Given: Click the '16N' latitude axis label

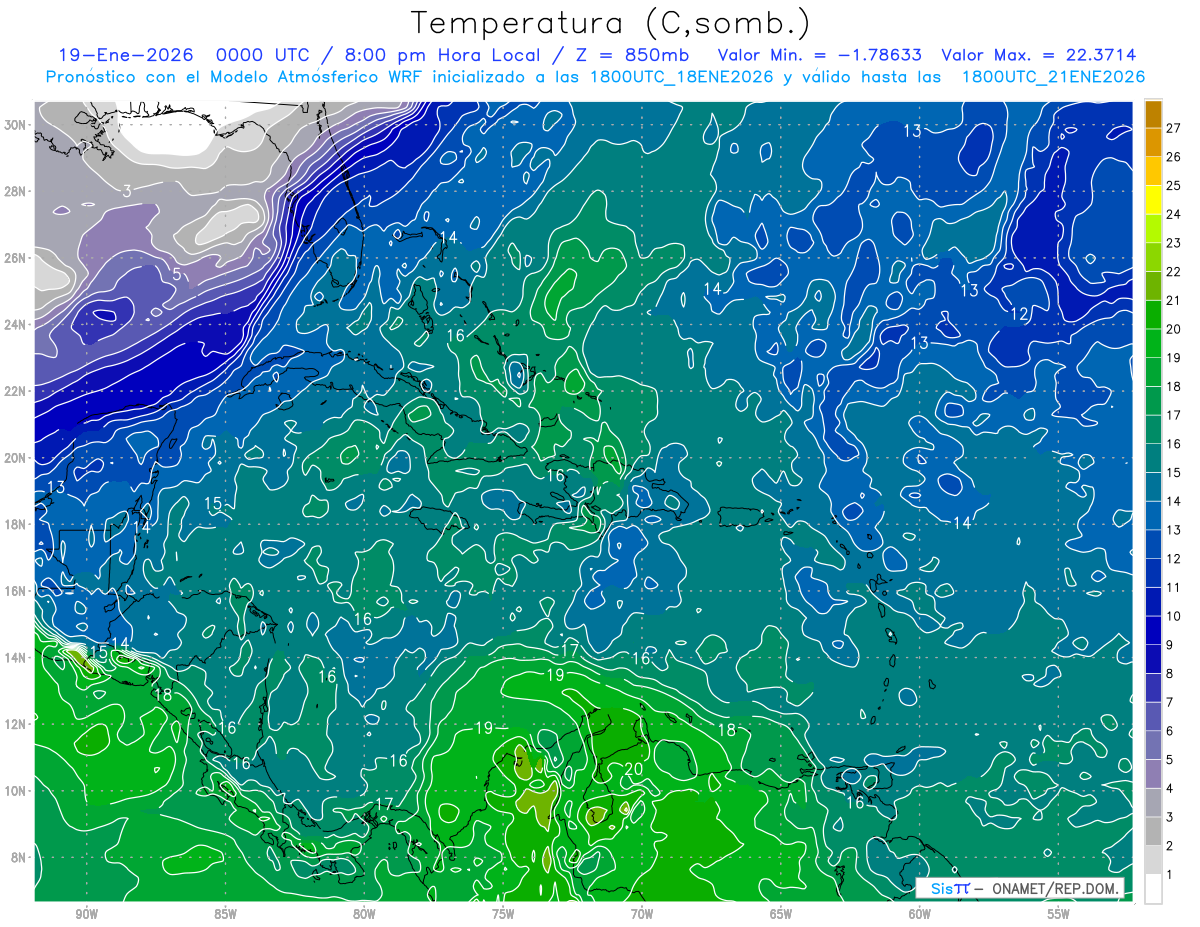Looking at the screenshot, I should (x=17, y=591).
